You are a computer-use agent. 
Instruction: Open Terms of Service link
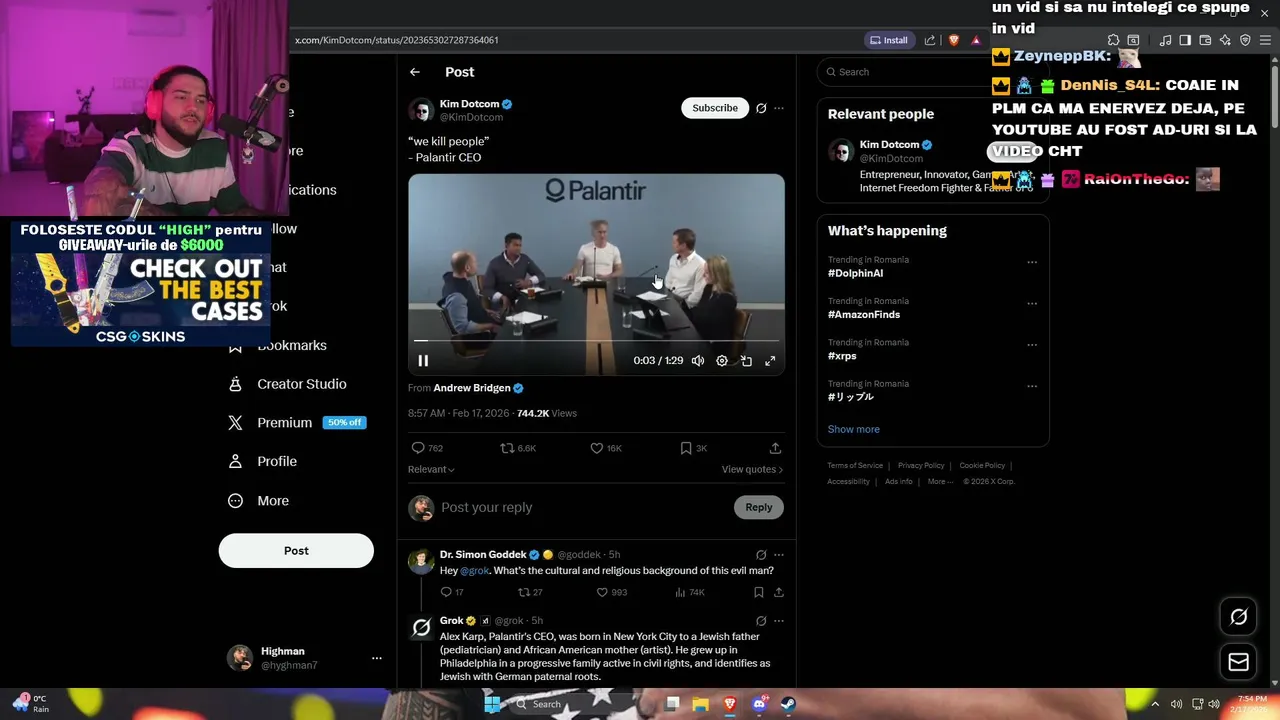[x=855, y=465]
